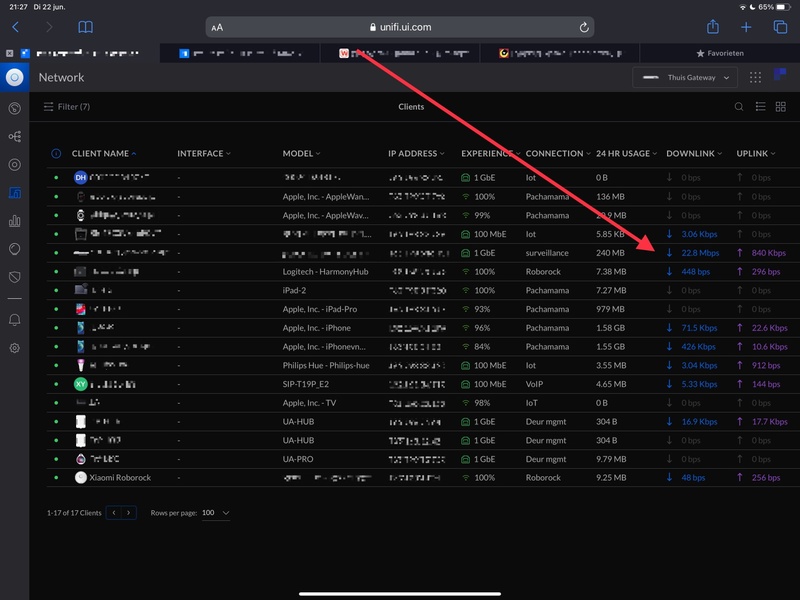Image resolution: width=800 pixels, height=600 pixels.
Task: Click the blue icon beside the apps launcher
Action: point(780,75)
